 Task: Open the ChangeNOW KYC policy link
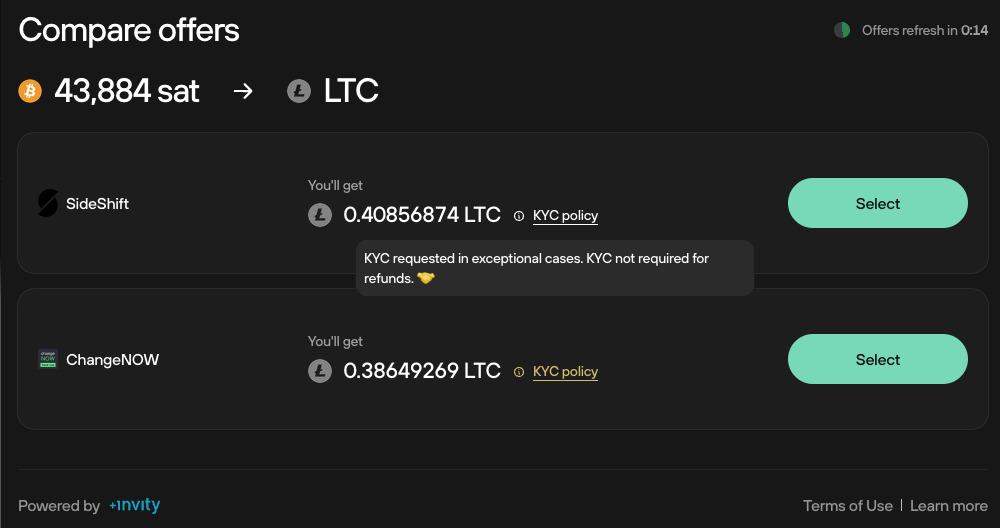566,372
